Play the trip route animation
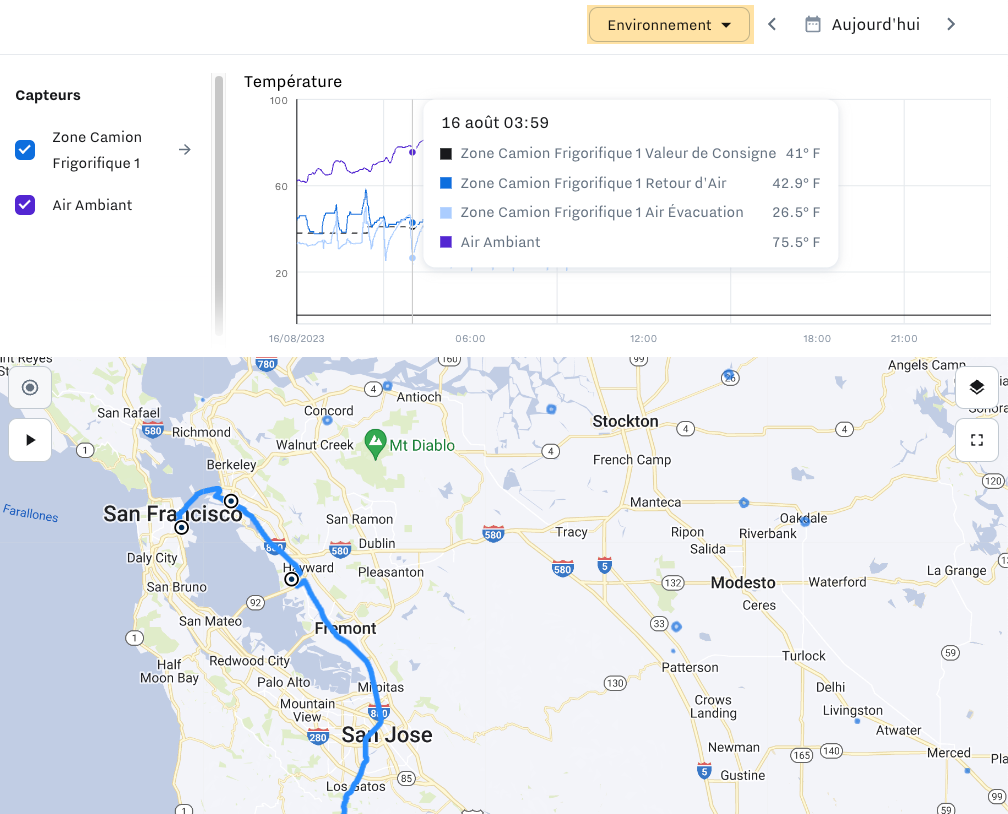The image size is (1008, 814). [x=30, y=440]
